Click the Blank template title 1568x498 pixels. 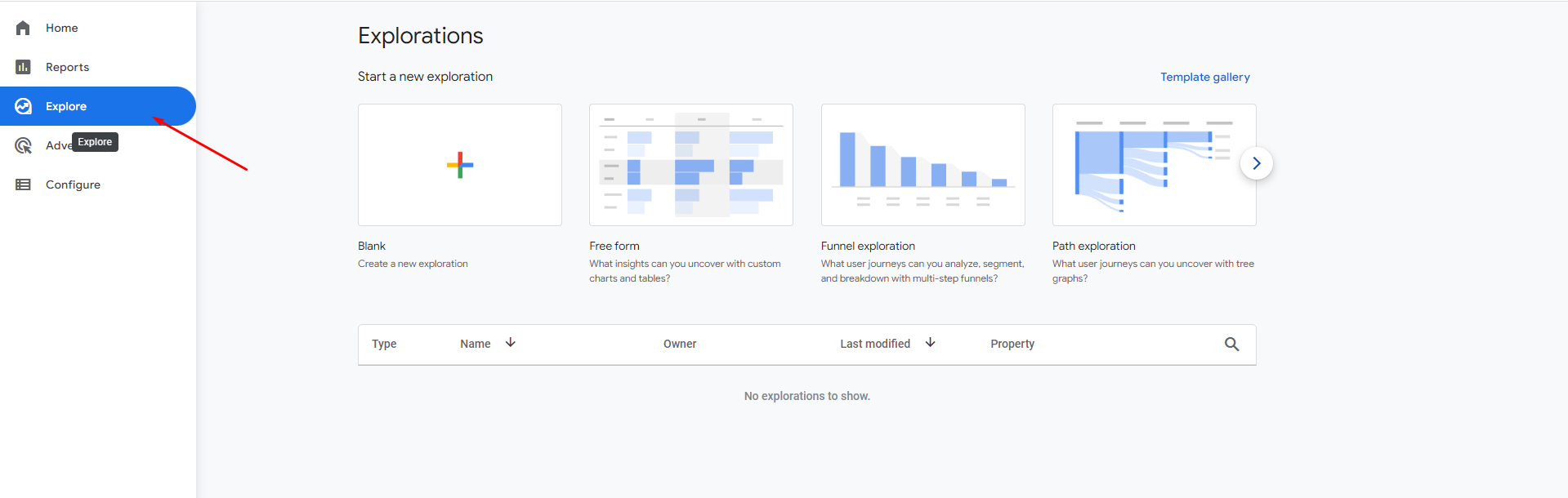tap(372, 246)
